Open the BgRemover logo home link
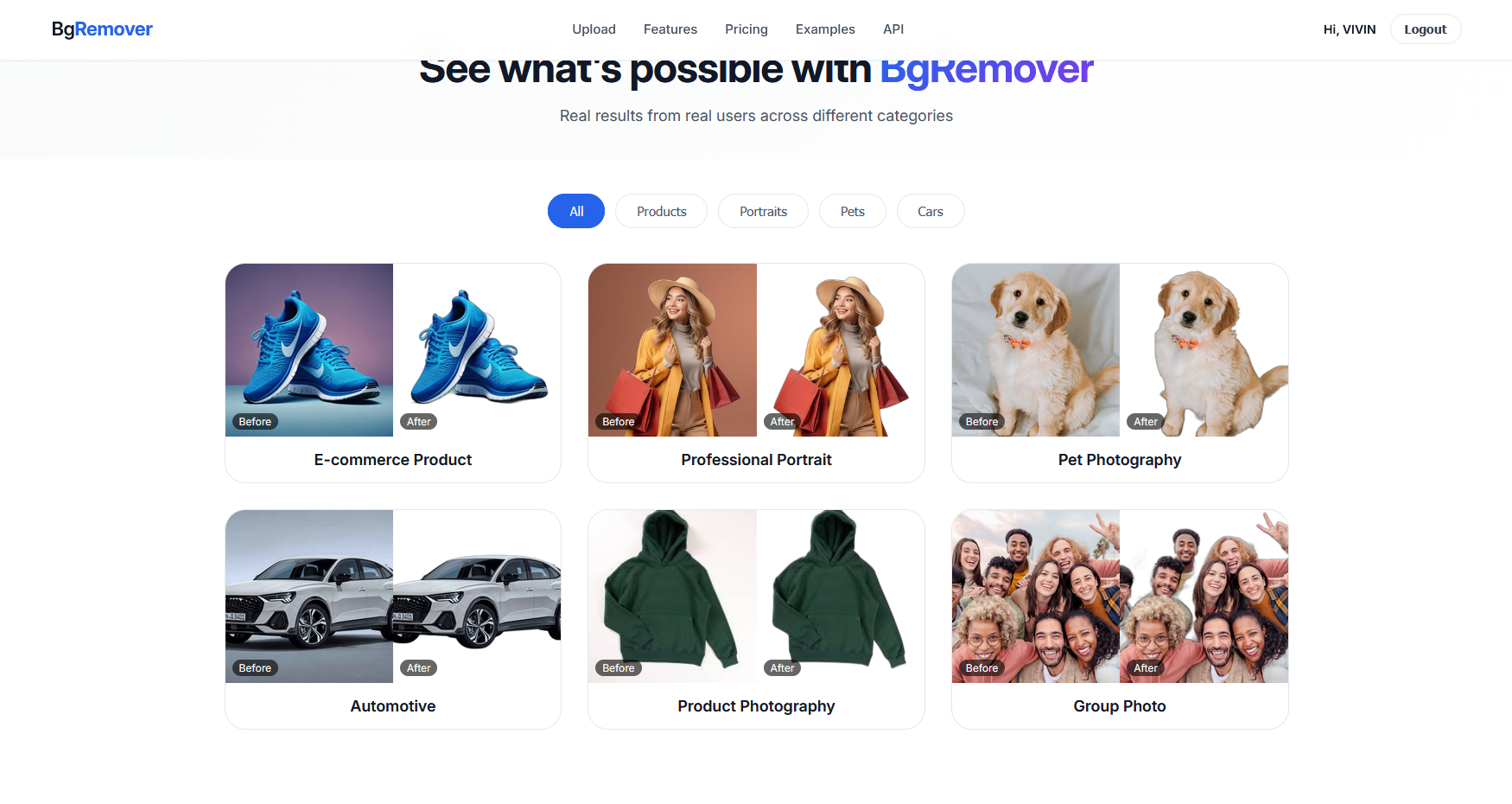The width and height of the screenshot is (1512, 804). coord(102,29)
